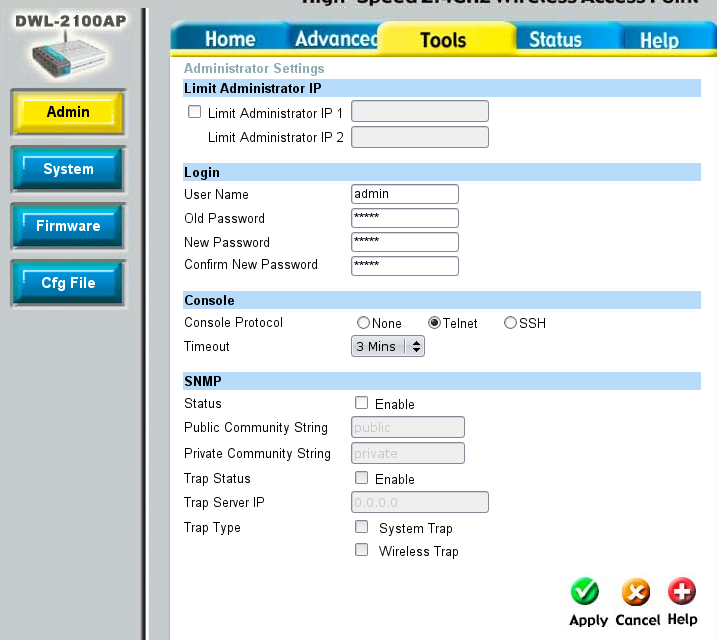This screenshot has width=717, height=640.
Task: Enable the Limit Administrator IP 1 checkbox
Action: pos(194,112)
